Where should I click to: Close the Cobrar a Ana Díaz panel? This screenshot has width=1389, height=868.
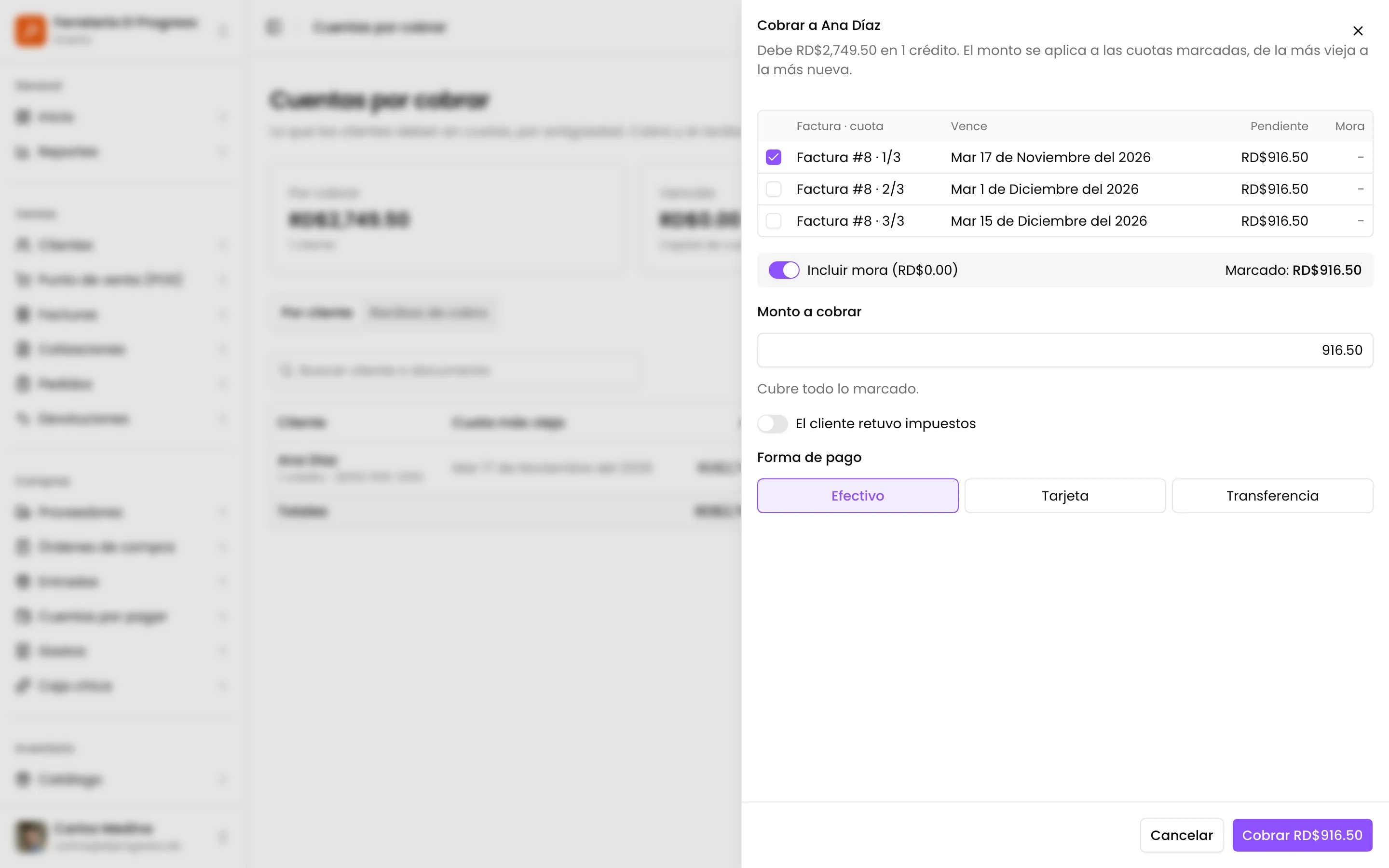click(1358, 31)
